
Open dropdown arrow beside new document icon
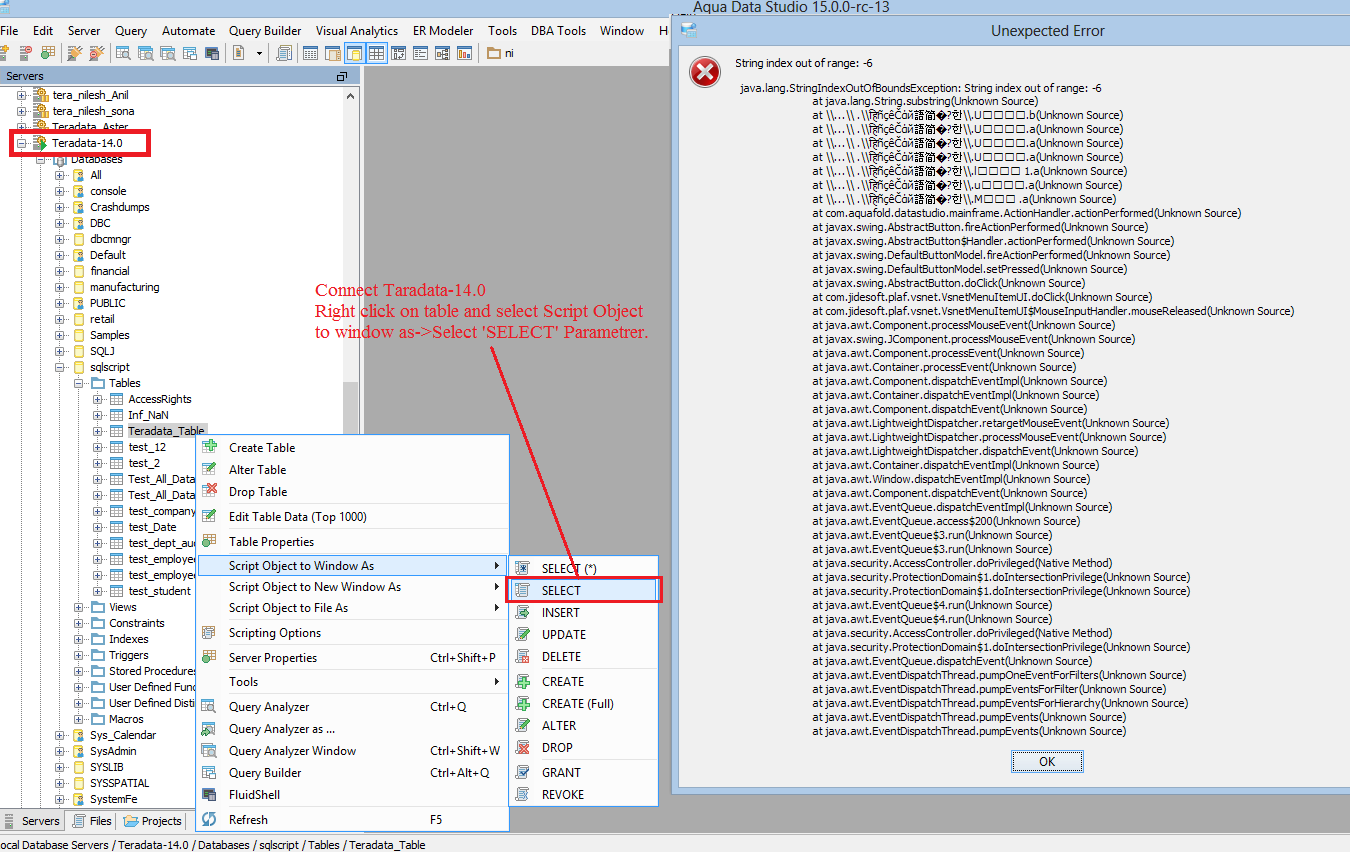pyautogui.click(x=259, y=53)
